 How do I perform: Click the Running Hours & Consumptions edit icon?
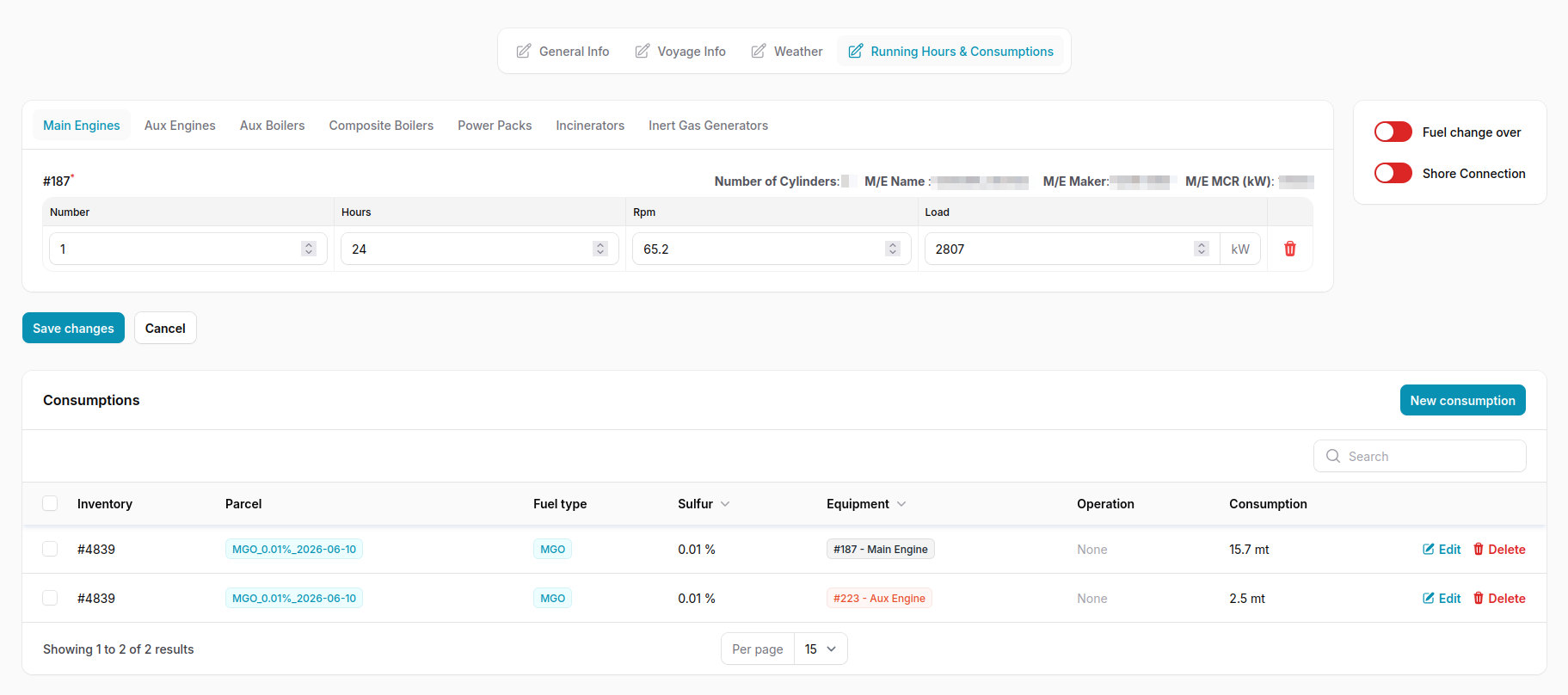click(x=855, y=52)
